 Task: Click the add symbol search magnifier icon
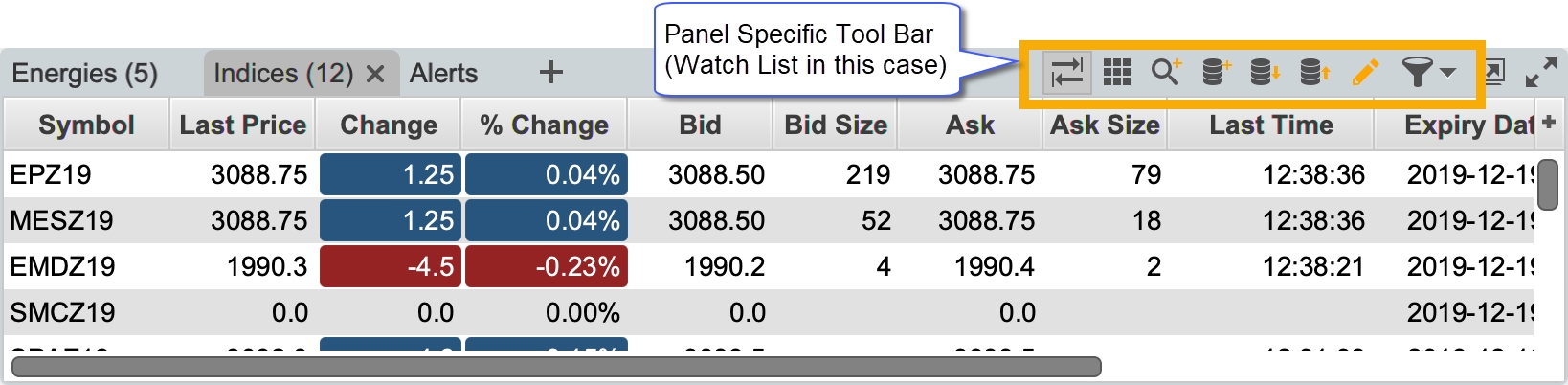pos(1166,72)
